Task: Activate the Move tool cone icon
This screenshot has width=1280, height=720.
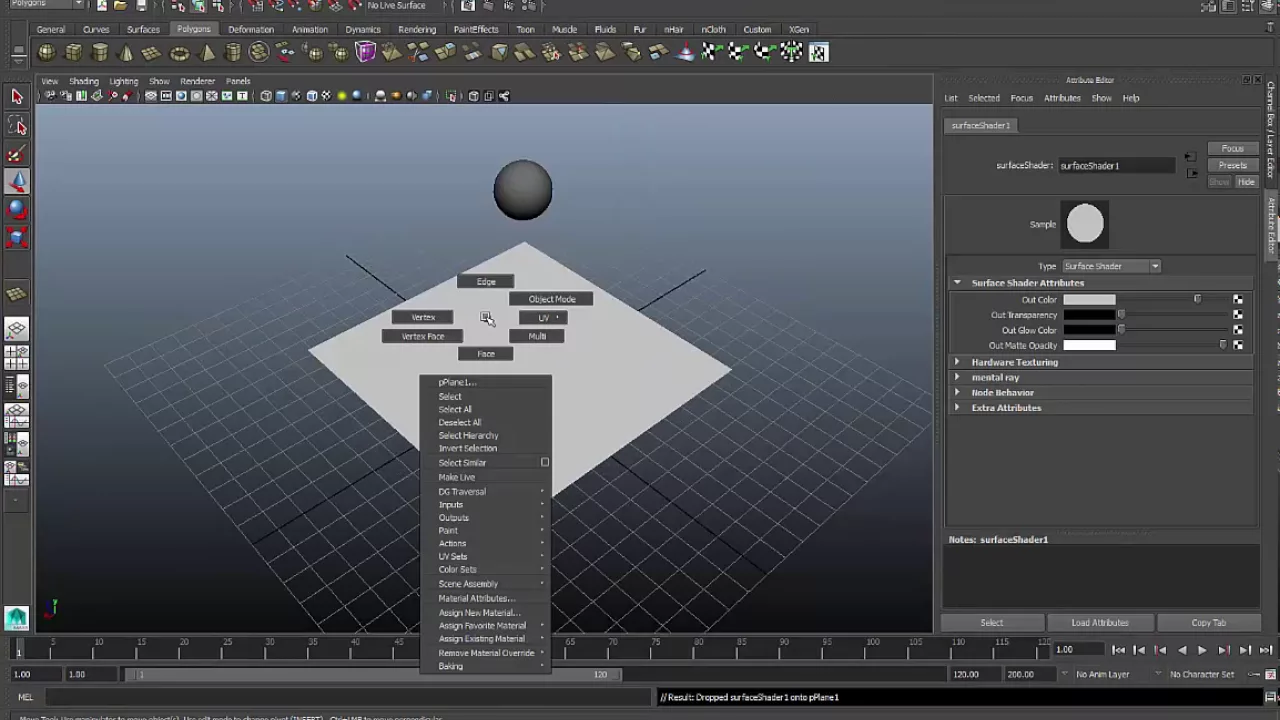Action: click(17, 182)
